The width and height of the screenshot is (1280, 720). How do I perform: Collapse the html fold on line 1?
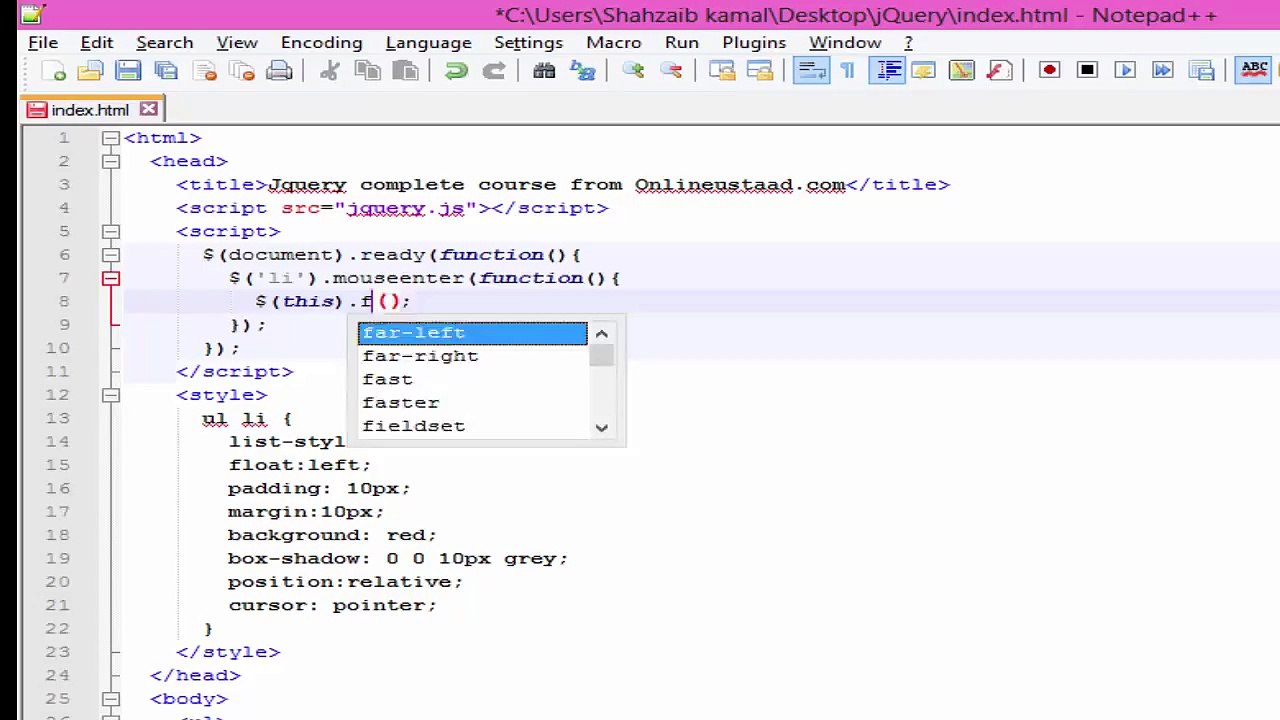(111, 138)
